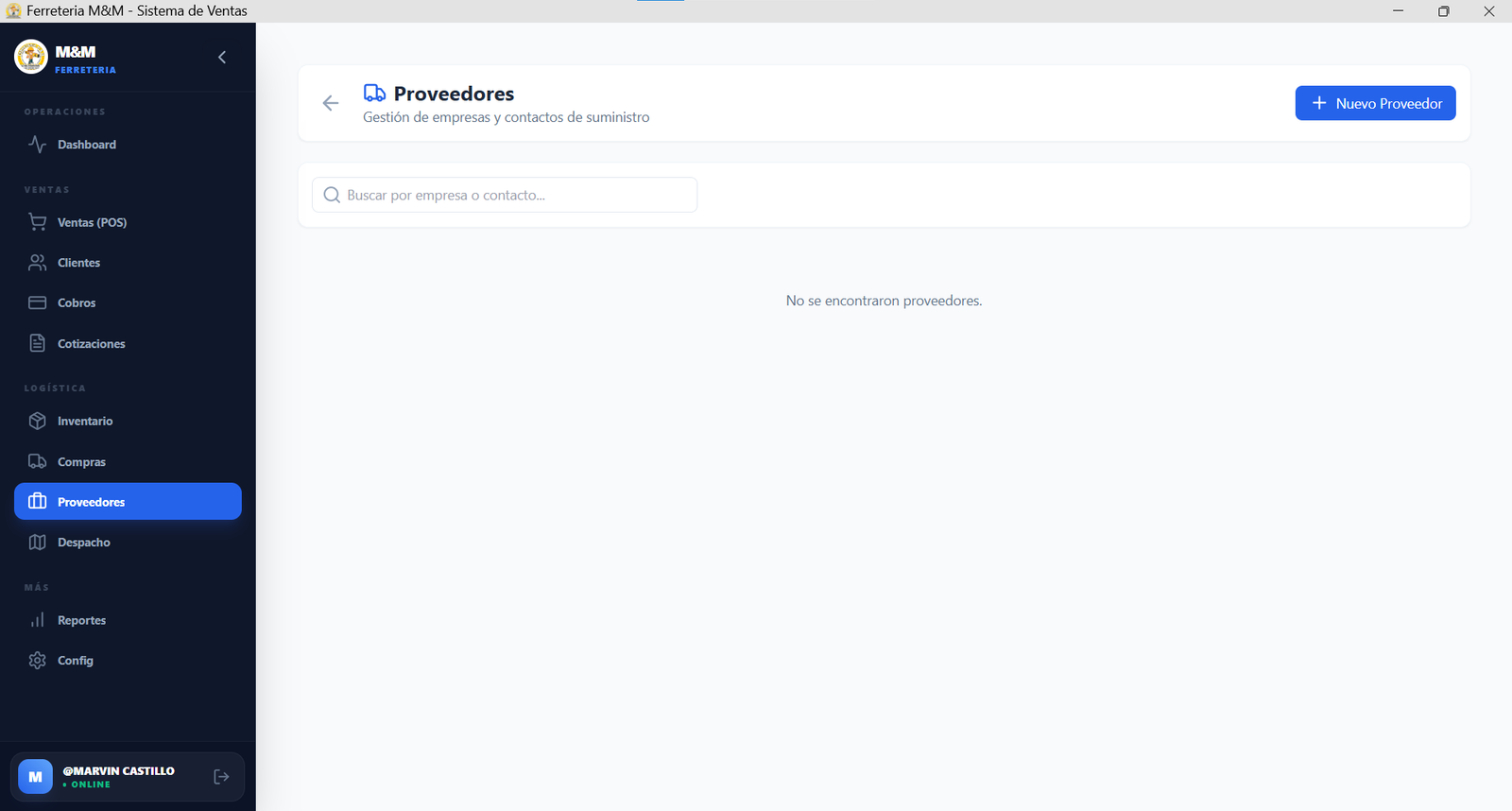Go back using the left arrow
Image resolution: width=1512 pixels, height=811 pixels.
coord(330,103)
